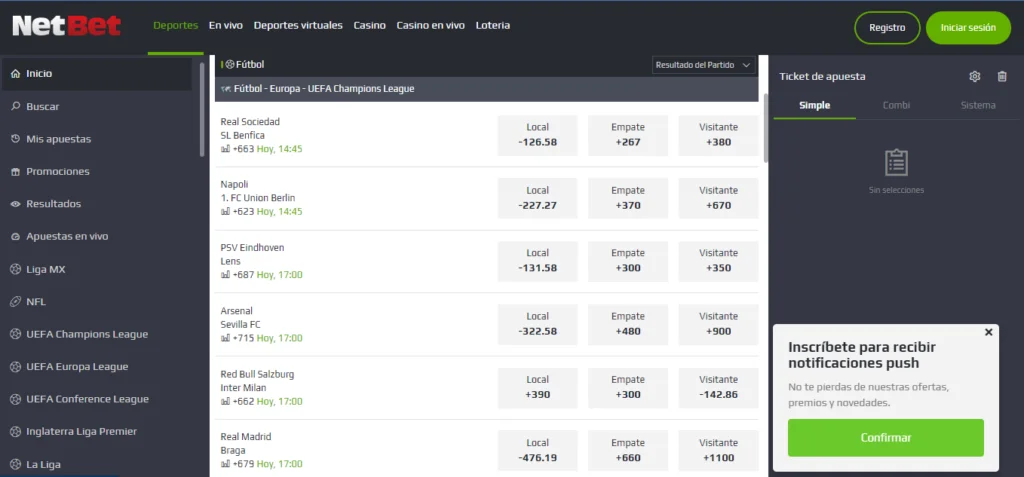Click the Inicio home icon

point(16,74)
